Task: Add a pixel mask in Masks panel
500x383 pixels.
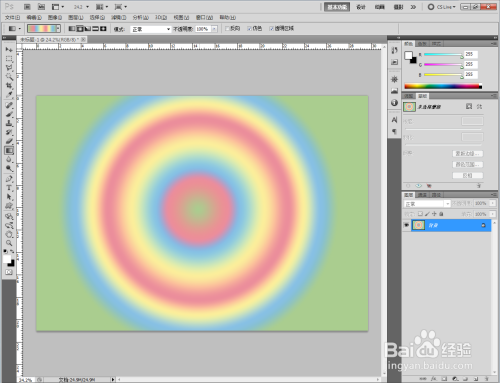Action: point(469,106)
